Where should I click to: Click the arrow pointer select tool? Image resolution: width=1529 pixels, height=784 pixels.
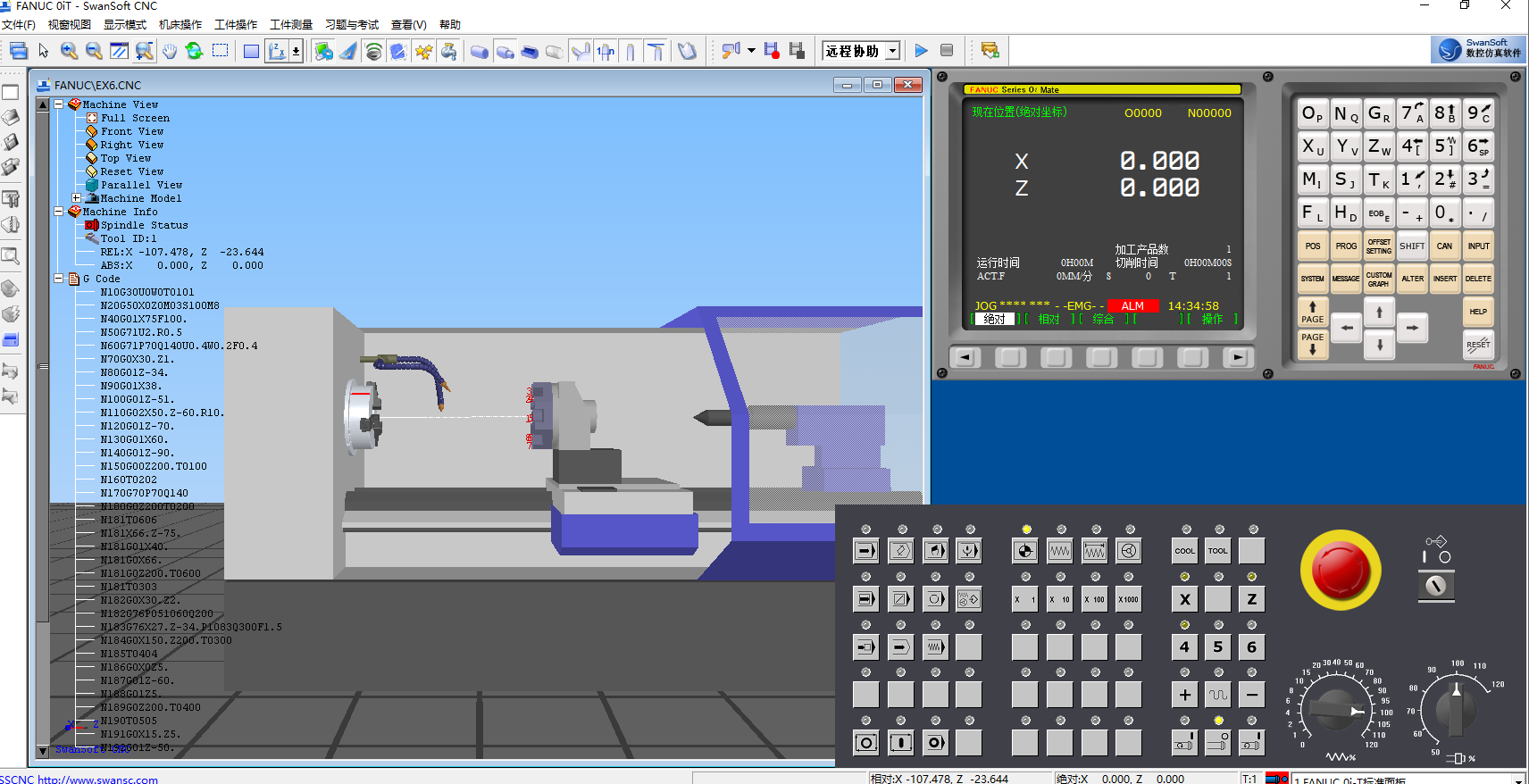pyautogui.click(x=44, y=51)
